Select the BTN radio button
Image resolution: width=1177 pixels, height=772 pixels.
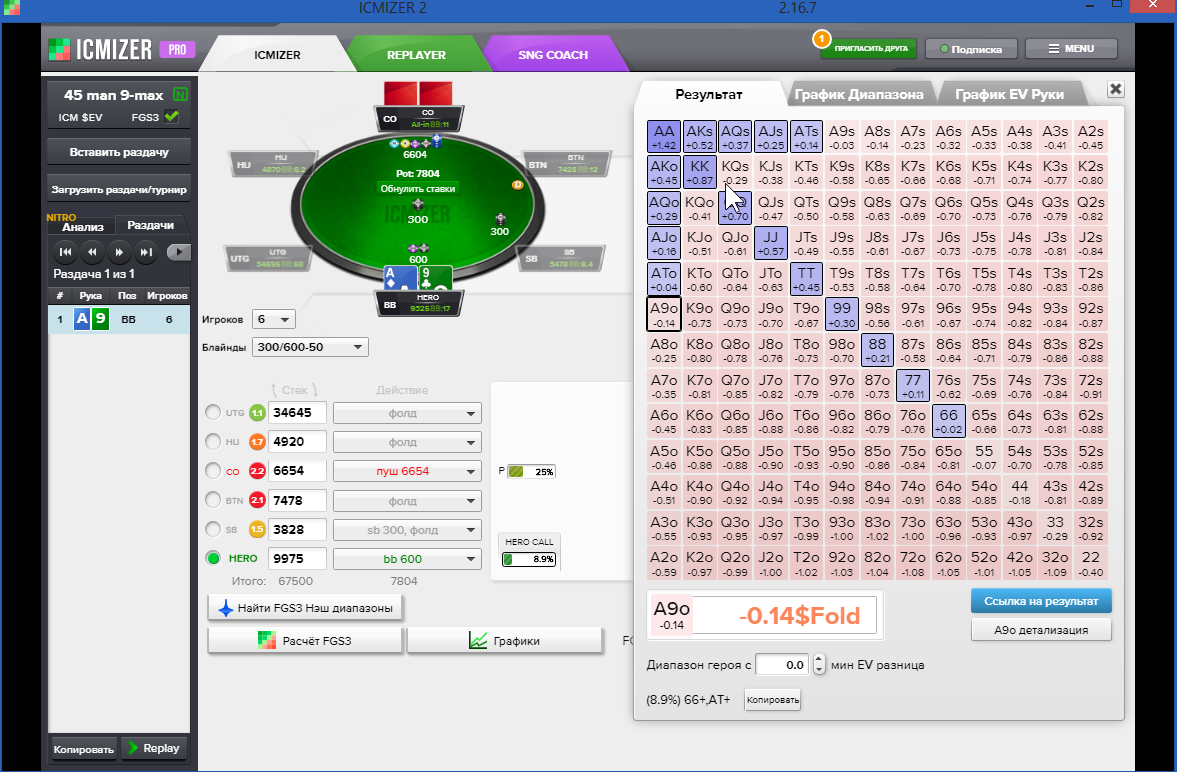(x=213, y=500)
